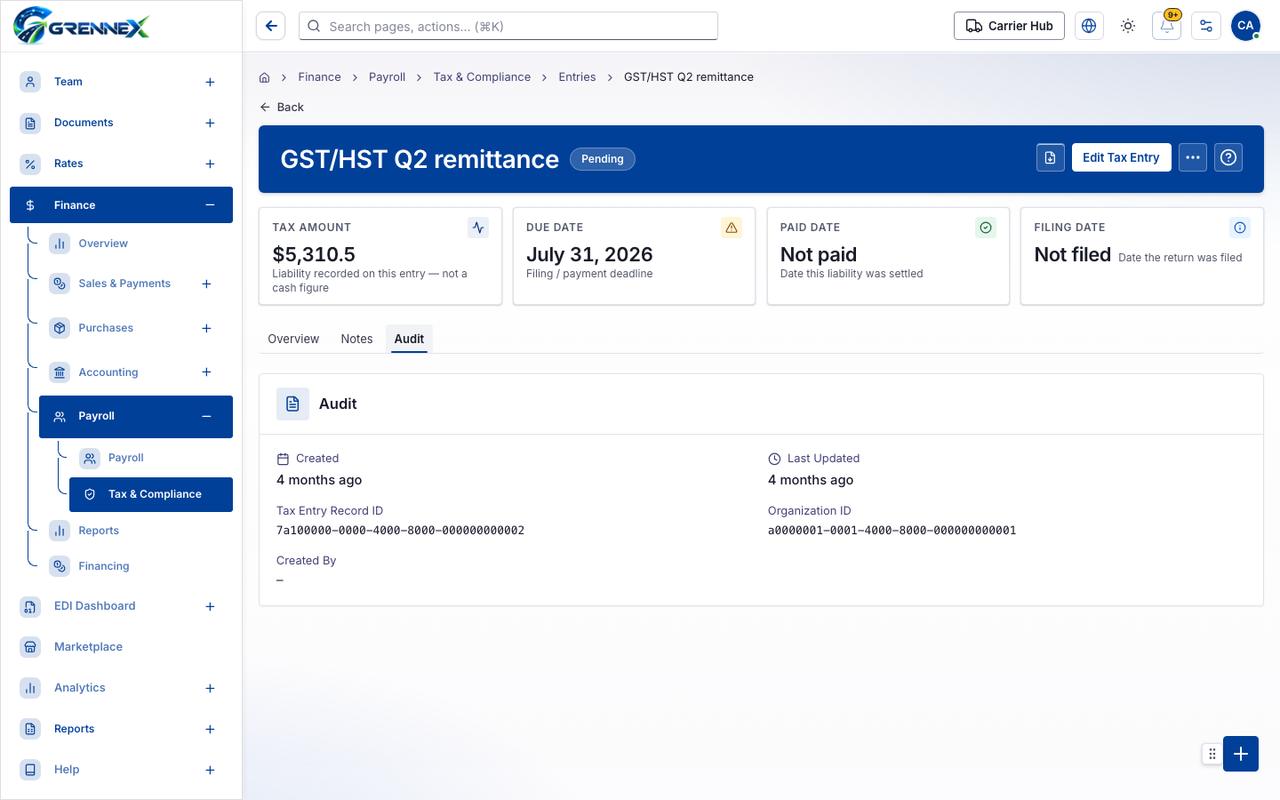Click the Back link

click(x=281, y=107)
